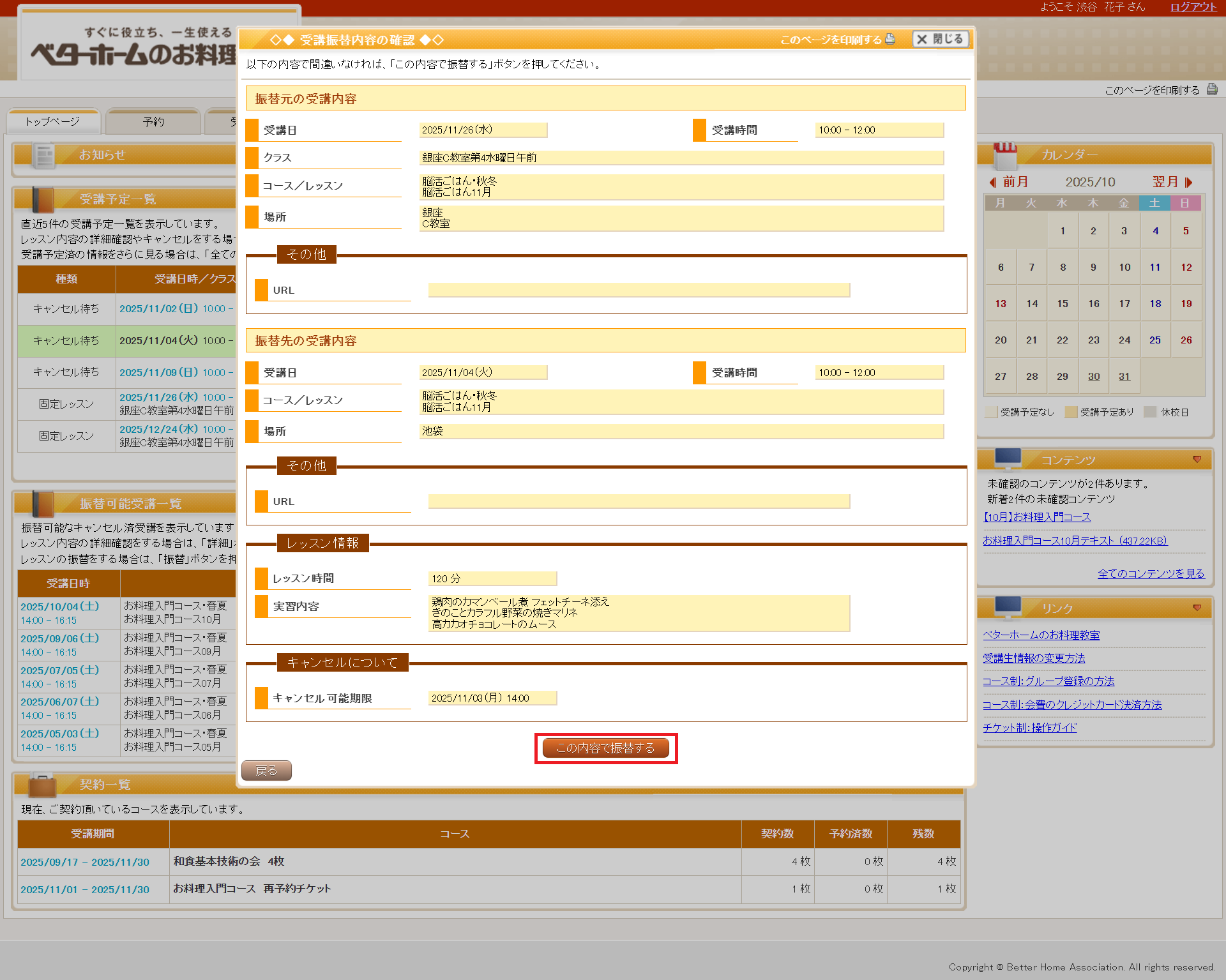The height and width of the screenshot is (980, 1226).
Task: Click the monitor icon in コンテンツ header
Action: click(x=1008, y=458)
